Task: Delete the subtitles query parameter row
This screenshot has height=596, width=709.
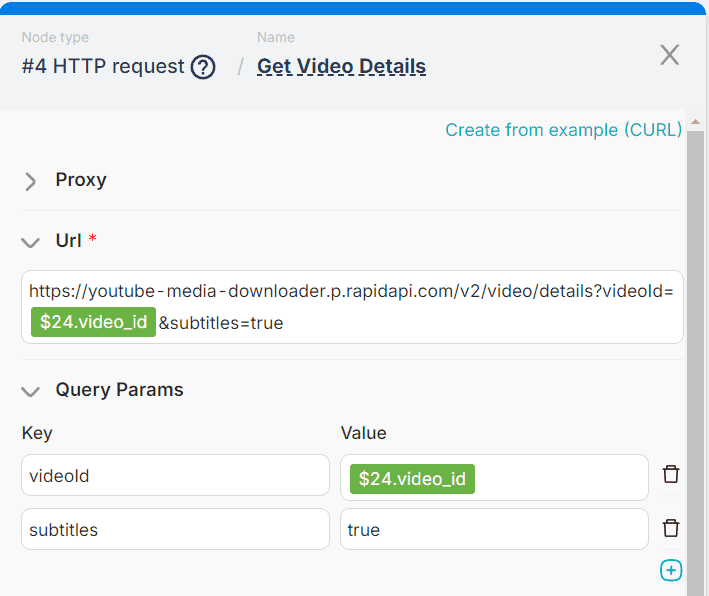Action: click(x=671, y=528)
